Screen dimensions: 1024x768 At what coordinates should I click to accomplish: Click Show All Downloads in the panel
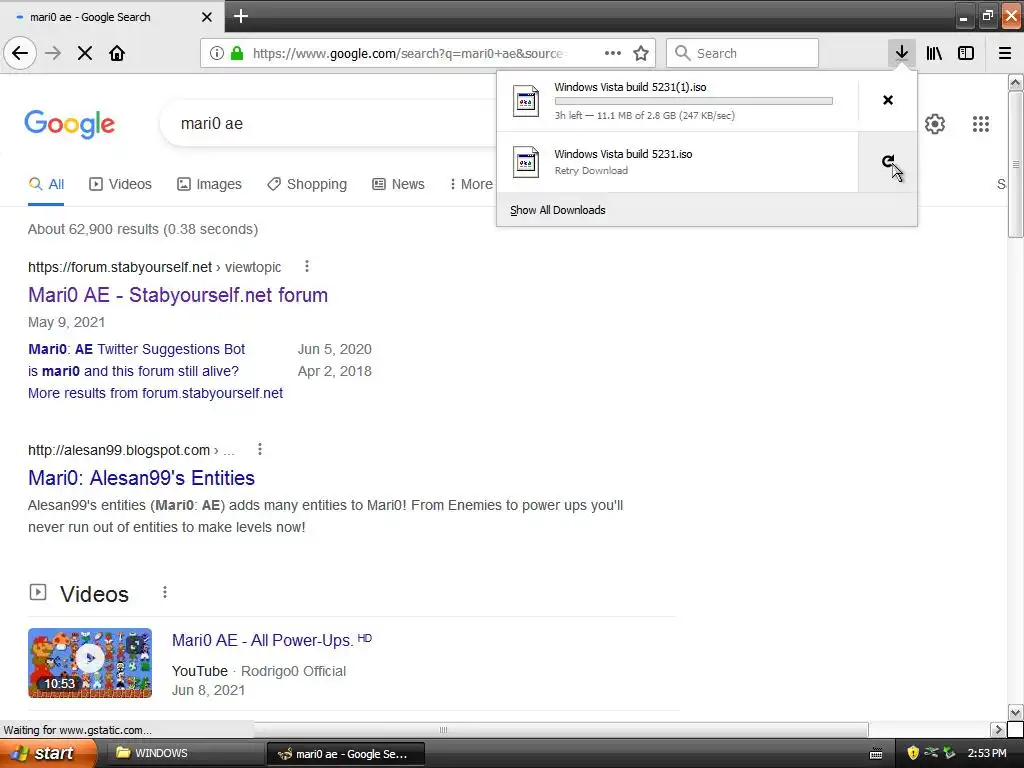pos(558,210)
